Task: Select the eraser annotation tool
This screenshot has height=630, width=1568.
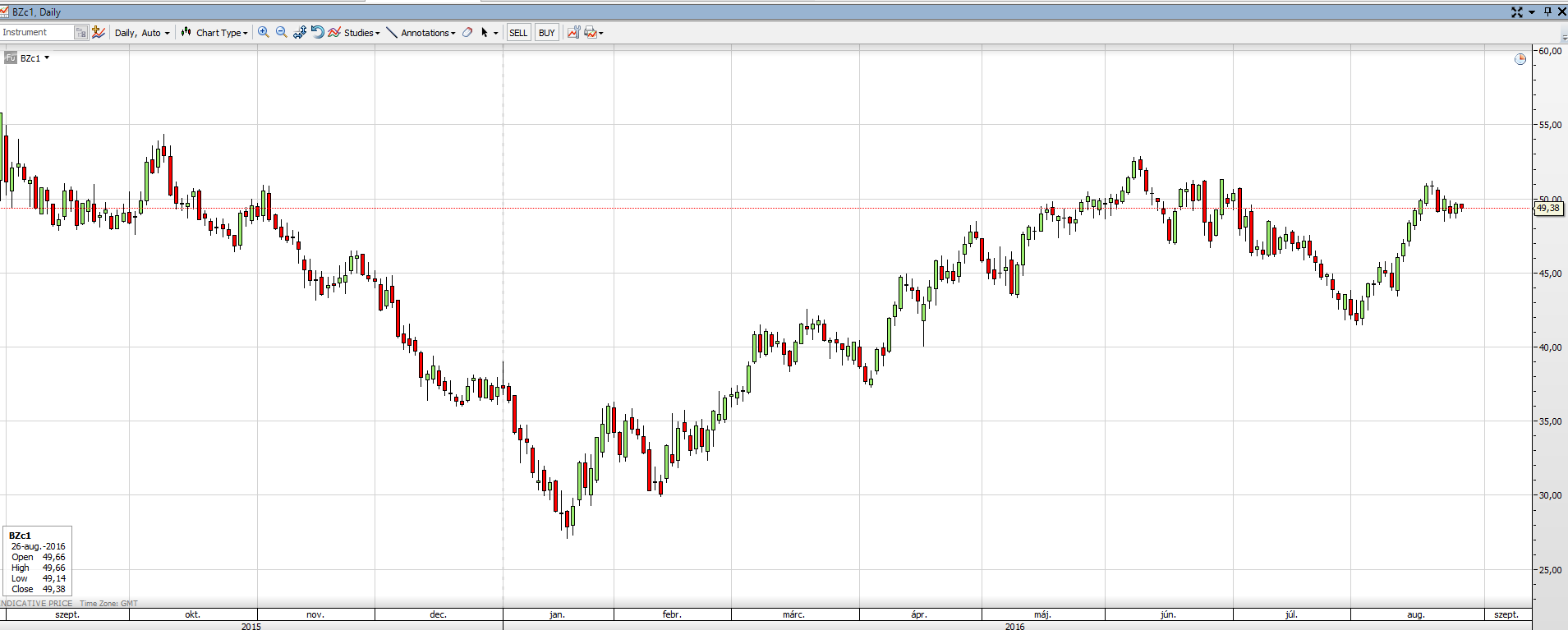Action: click(x=467, y=32)
